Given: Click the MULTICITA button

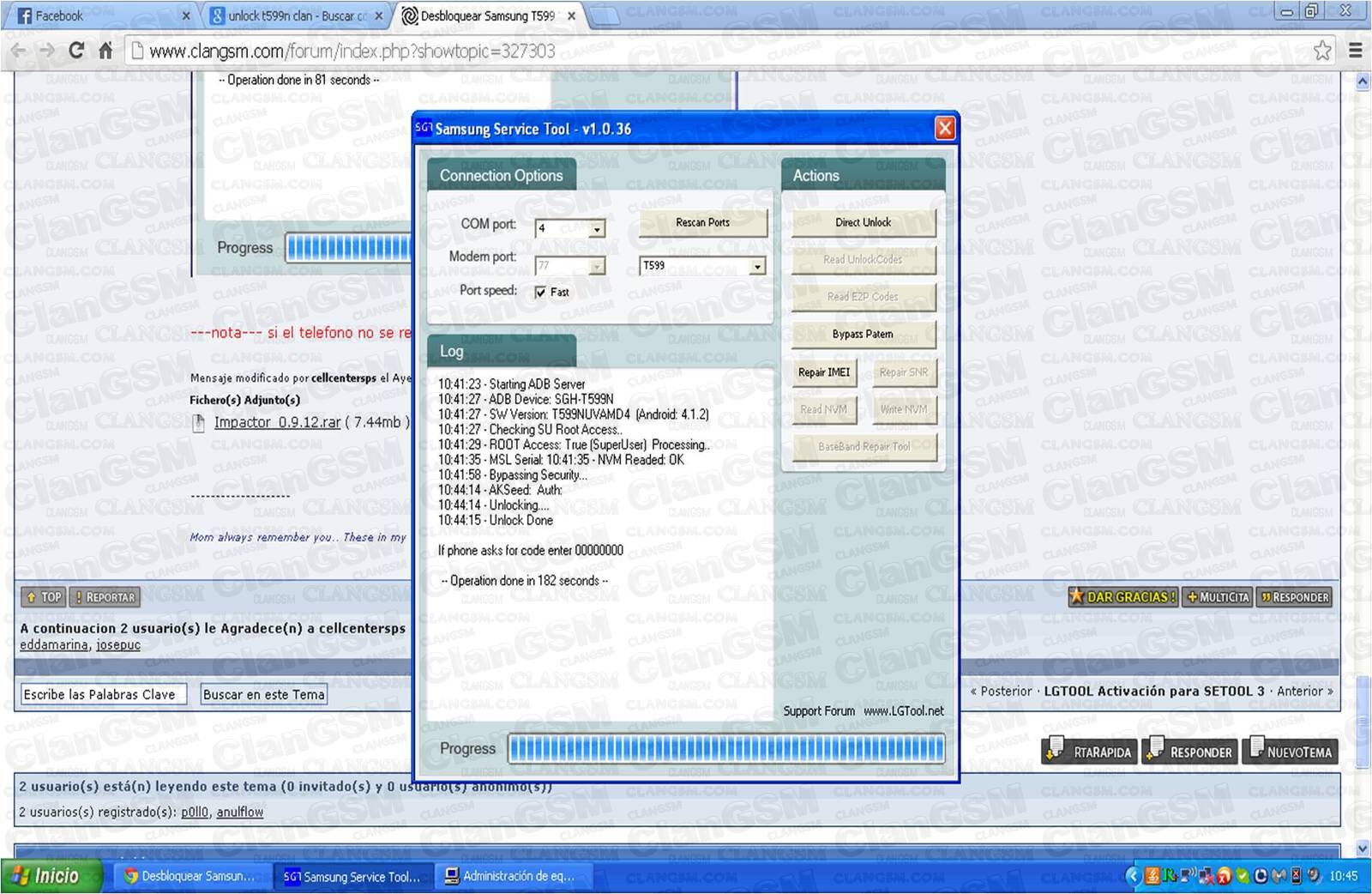Looking at the screenshot, I should click(x=1218, y=597).
